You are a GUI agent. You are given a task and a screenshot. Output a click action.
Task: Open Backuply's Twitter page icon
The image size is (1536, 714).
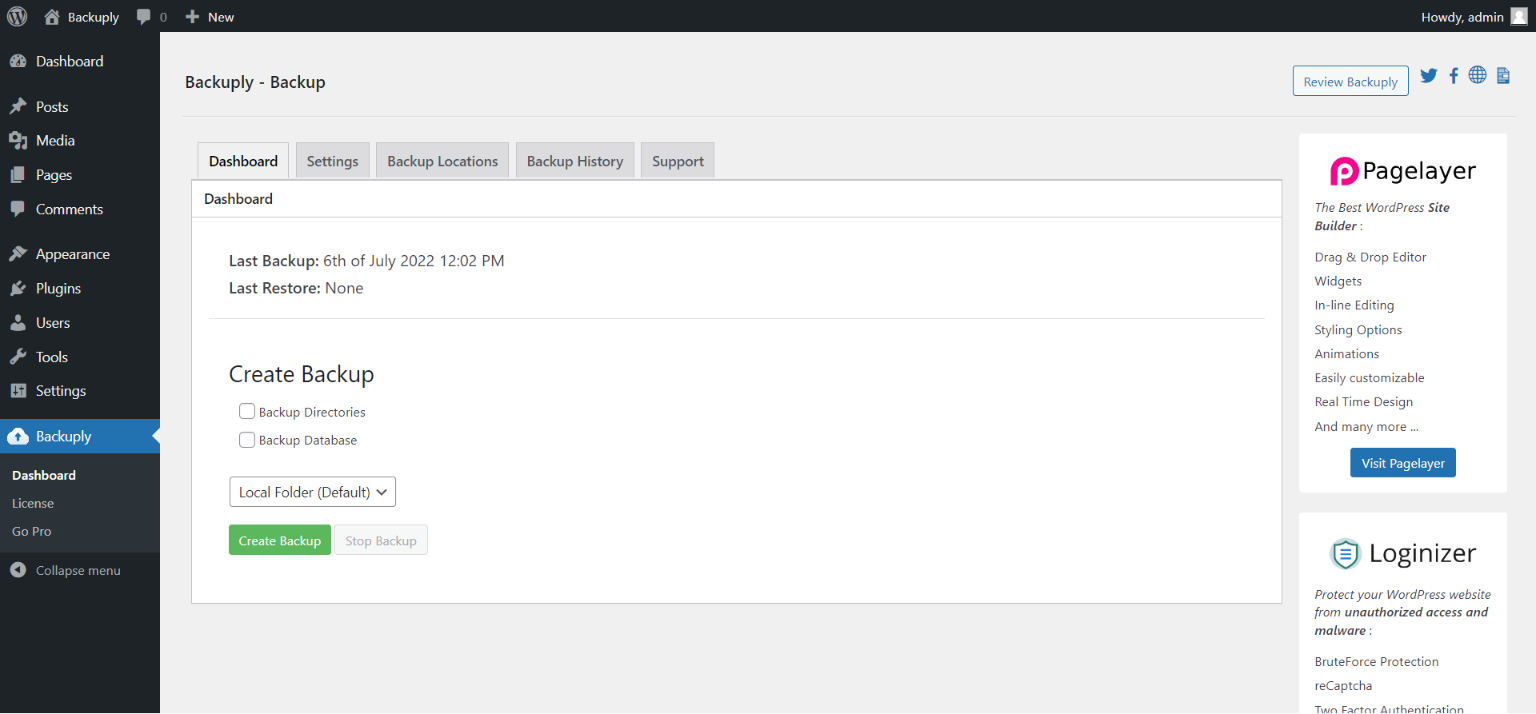tap(1428, 75)
